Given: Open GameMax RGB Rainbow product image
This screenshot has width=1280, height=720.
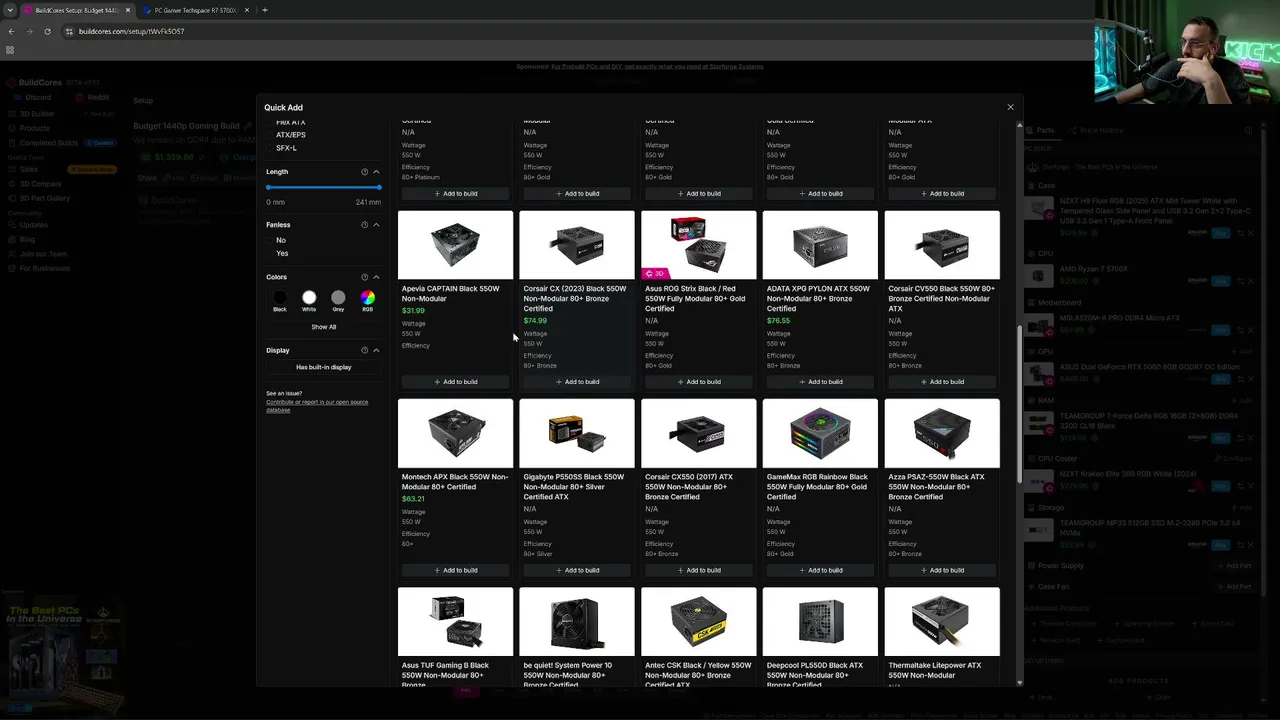Looking at the screenshot, I should pos(821,433).
